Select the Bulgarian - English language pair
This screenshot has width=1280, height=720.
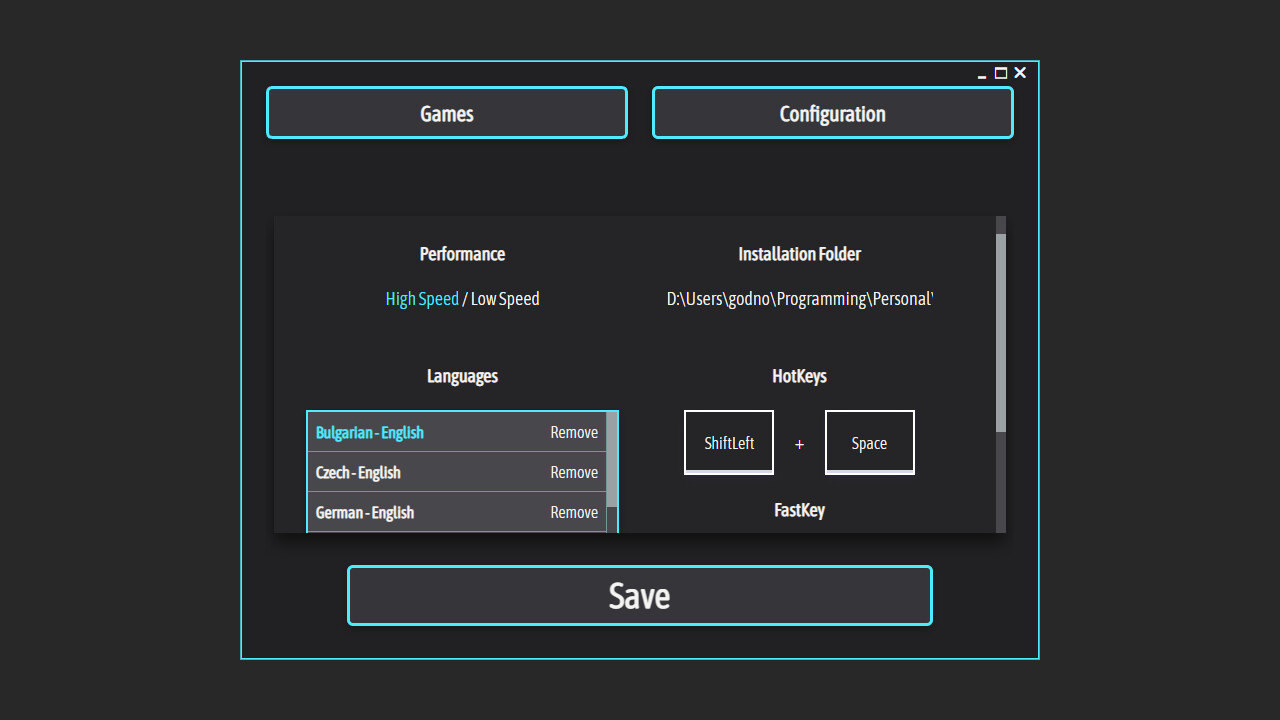pyautogui.click(x=370, y=433)
